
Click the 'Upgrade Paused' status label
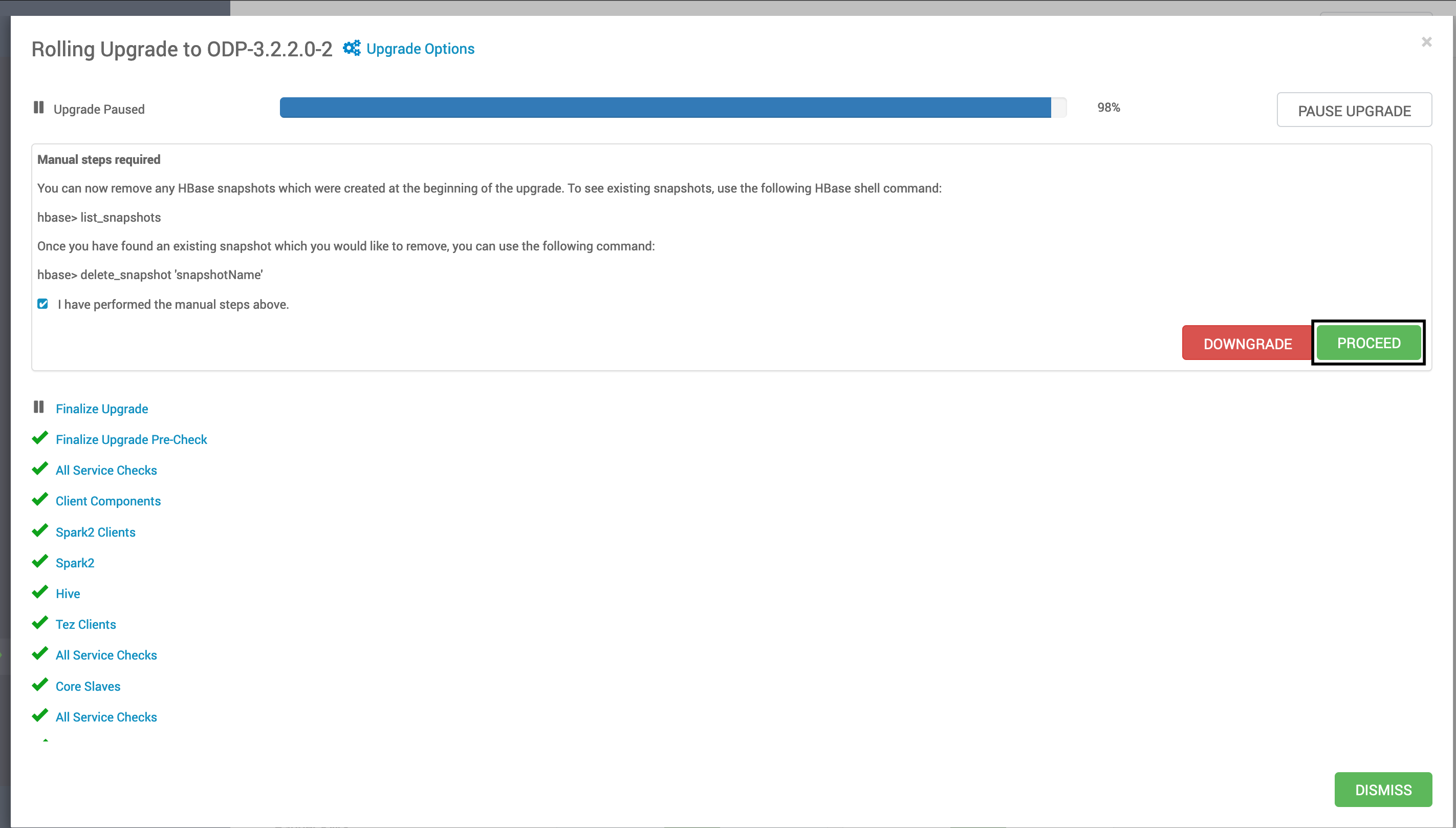click(x=99, y=109)
